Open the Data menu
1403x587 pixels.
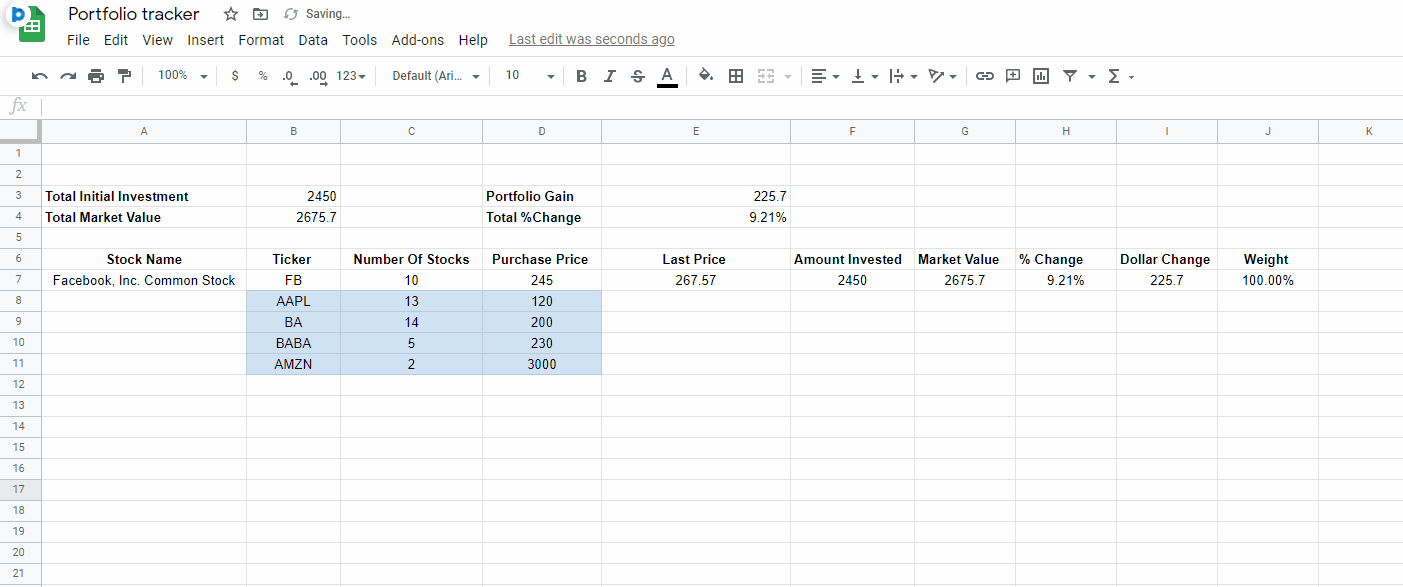click(x=313, y=40)
